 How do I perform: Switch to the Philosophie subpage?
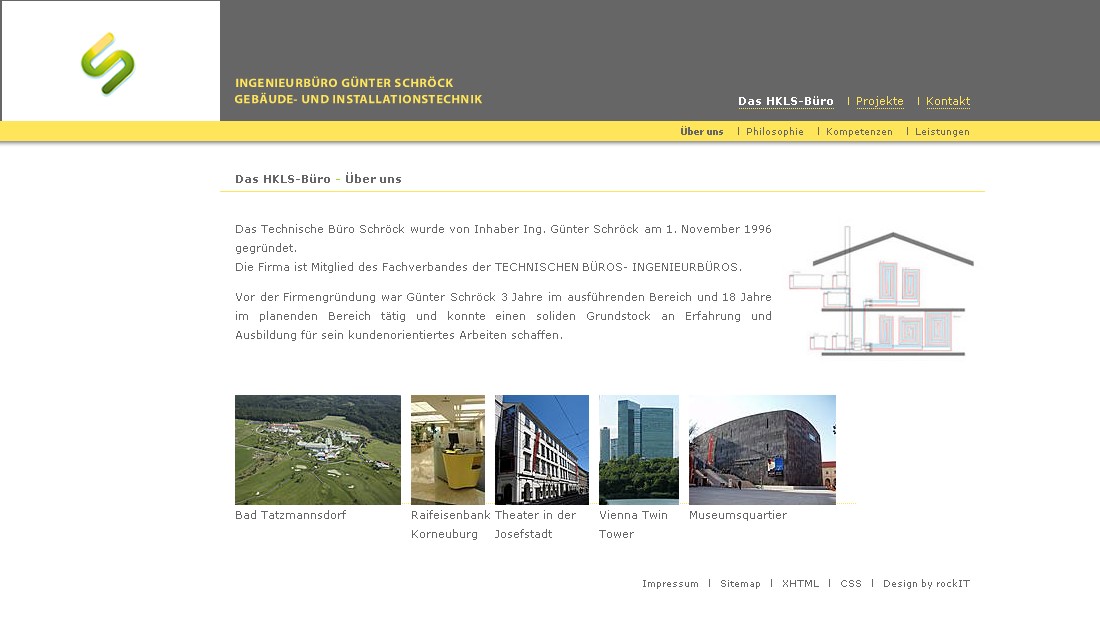[x=774, y=132]
